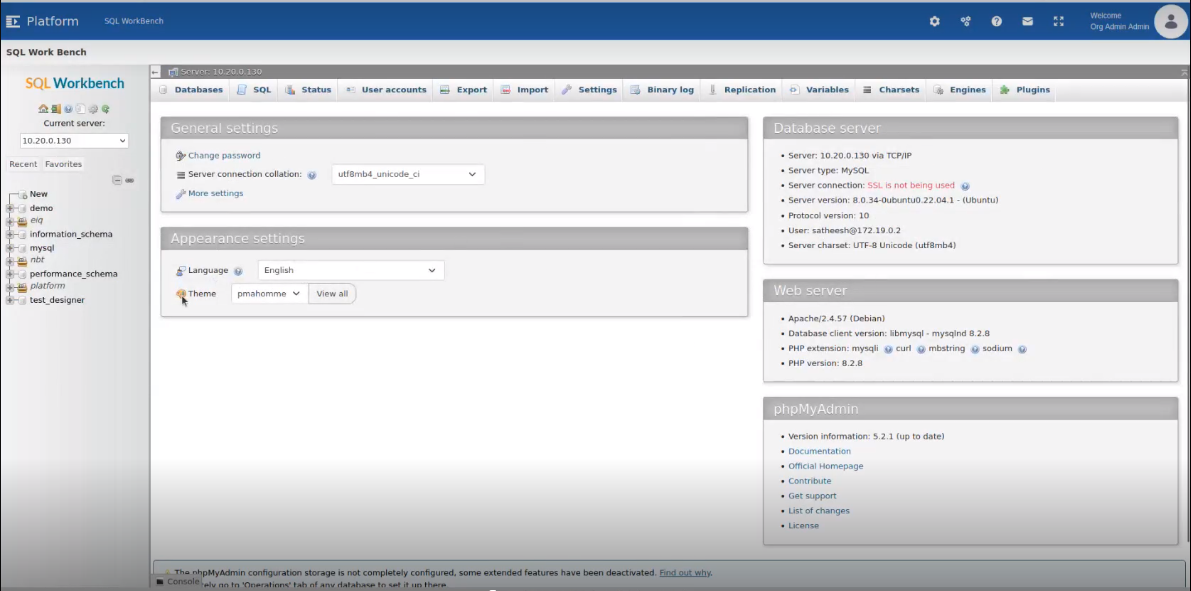This screenshot has width=1191, height=591.
Task: Click the help icon after sodium extension
Action: (1022, 349)
